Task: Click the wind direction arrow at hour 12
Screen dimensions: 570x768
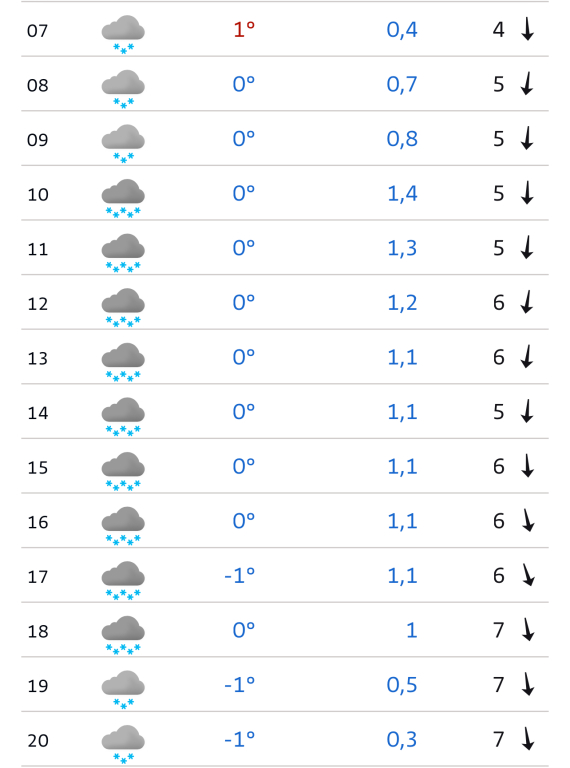Action: (527, 302)
